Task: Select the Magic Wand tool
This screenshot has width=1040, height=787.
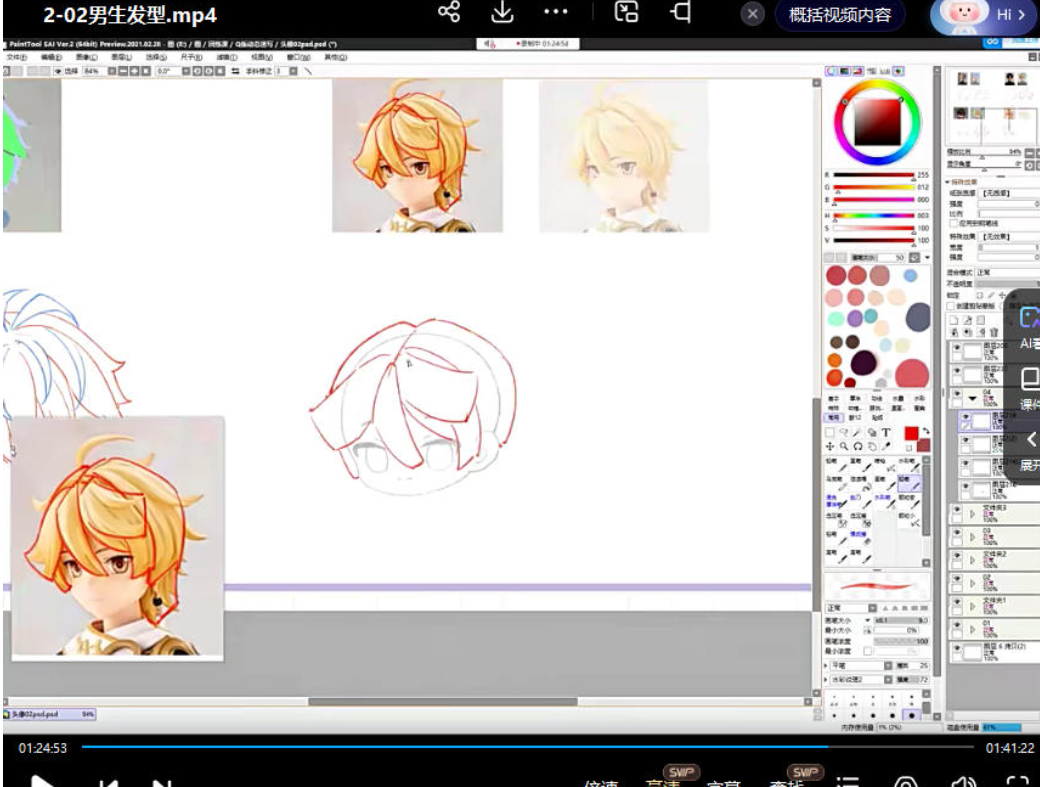Action: [858, 432]
